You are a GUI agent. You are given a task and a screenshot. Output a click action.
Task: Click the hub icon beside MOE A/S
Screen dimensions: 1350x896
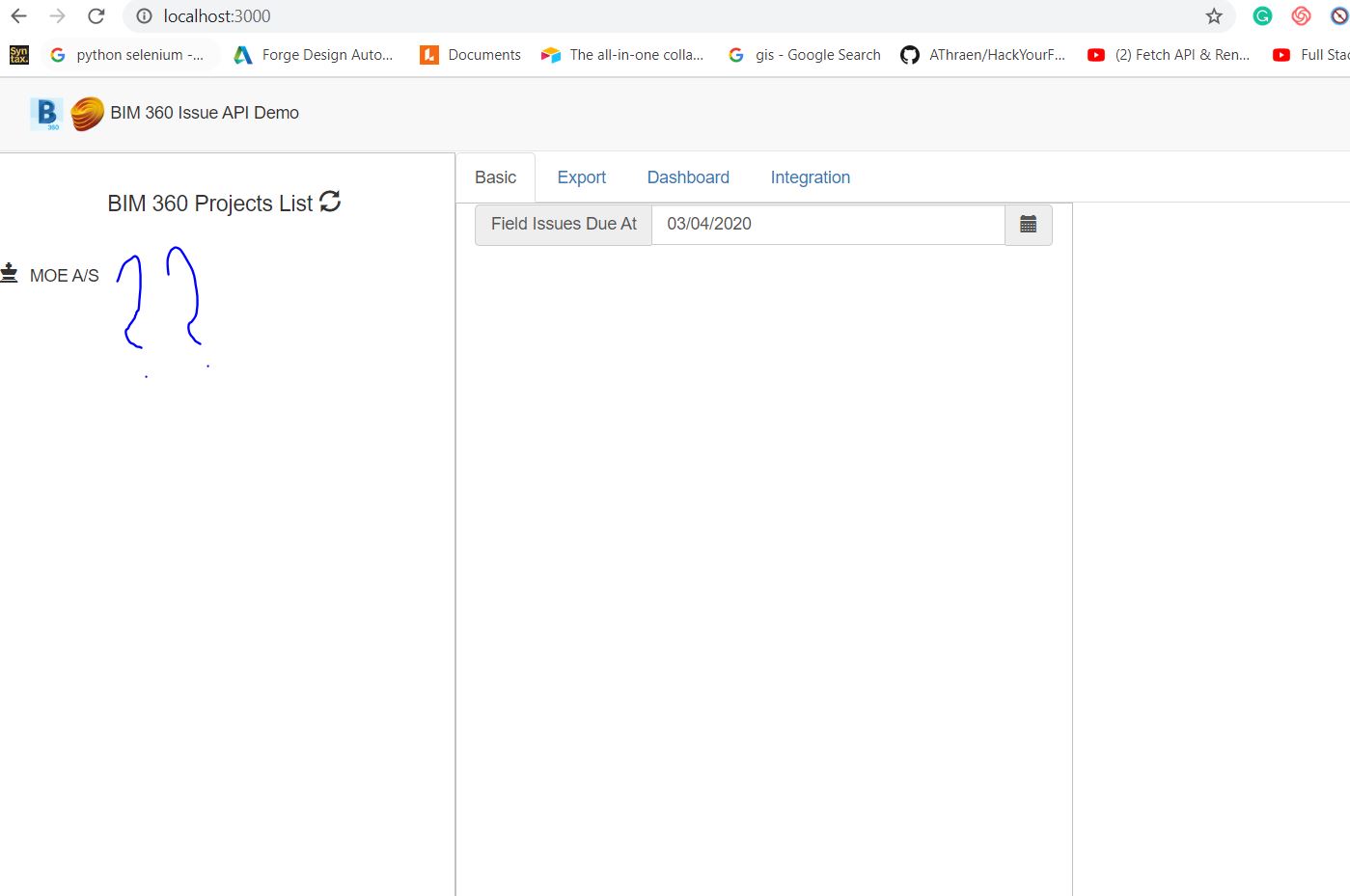tap(10, 274)
